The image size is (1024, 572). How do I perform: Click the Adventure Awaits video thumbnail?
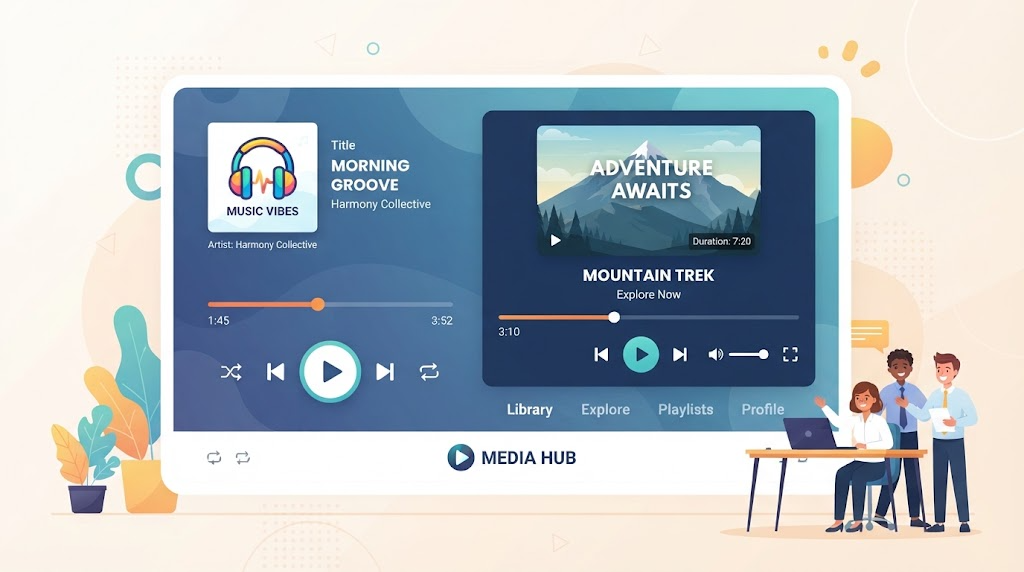click(648, 189)
